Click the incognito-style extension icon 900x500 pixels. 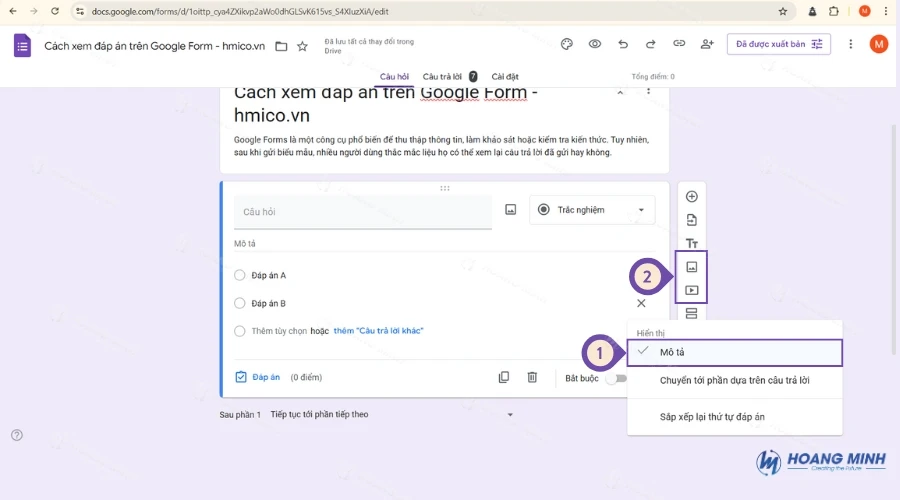(812, 11)
